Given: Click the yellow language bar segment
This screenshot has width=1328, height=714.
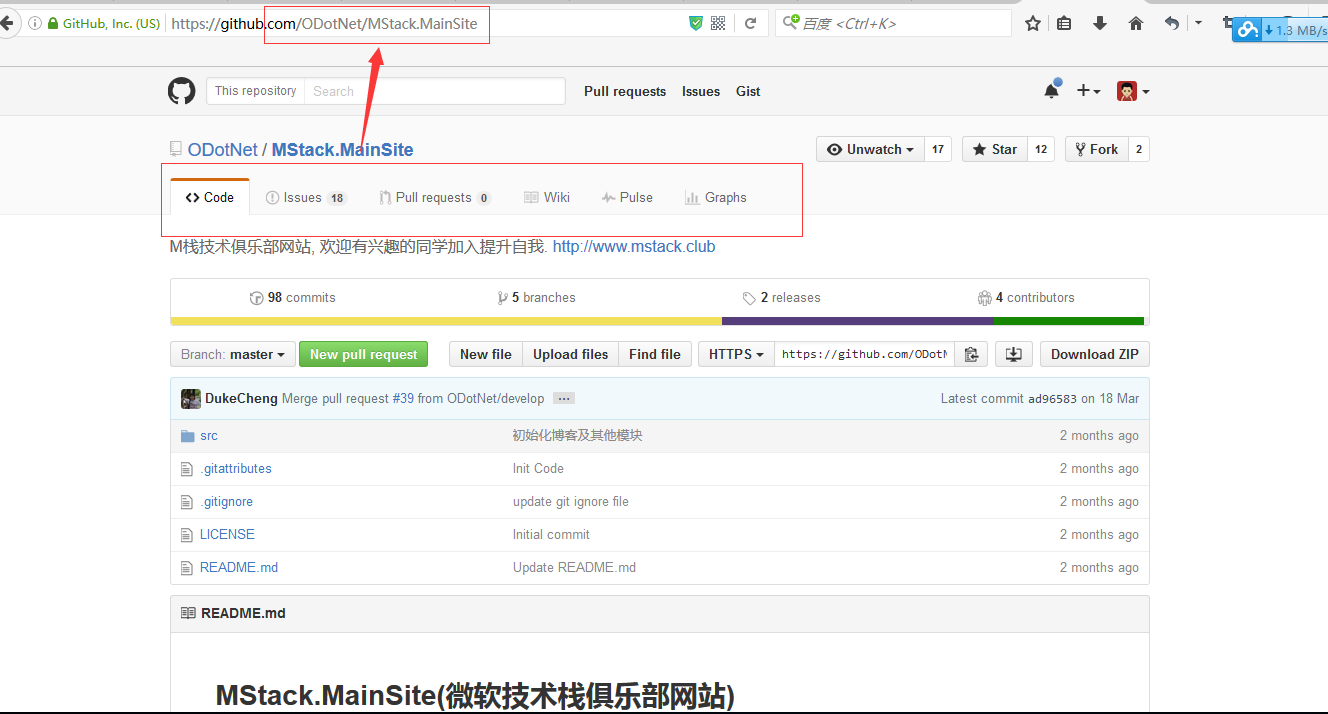Looking at the screenshot, I should (446, 321).
